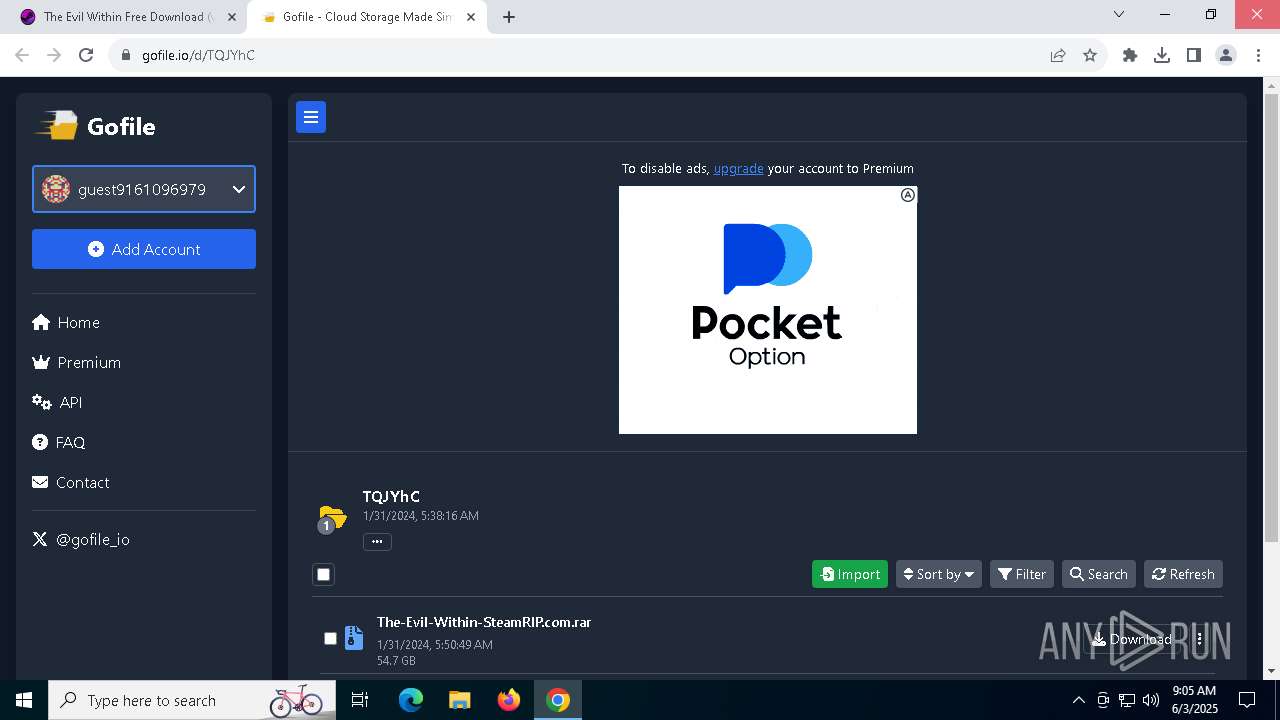1280x720 pixels.
Task: Tick The-Evil-Within-SteamRIP.com.rar checkbox
Action: point(330,638)
